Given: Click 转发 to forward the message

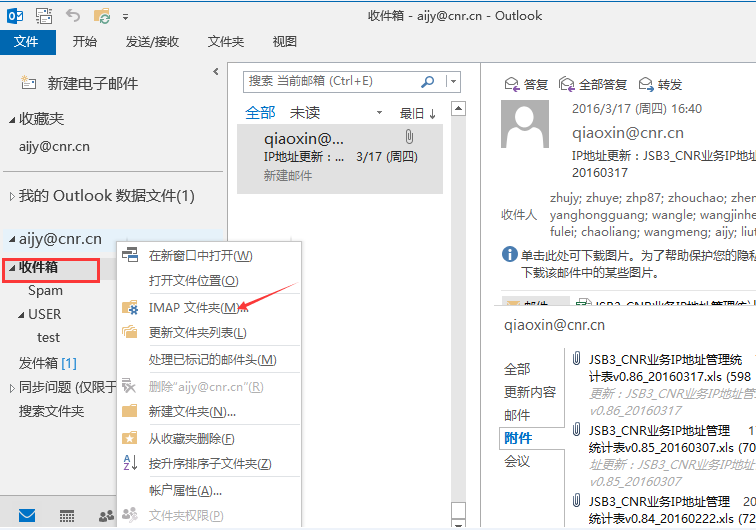Looking at the screenshot, I should [660, 85].
